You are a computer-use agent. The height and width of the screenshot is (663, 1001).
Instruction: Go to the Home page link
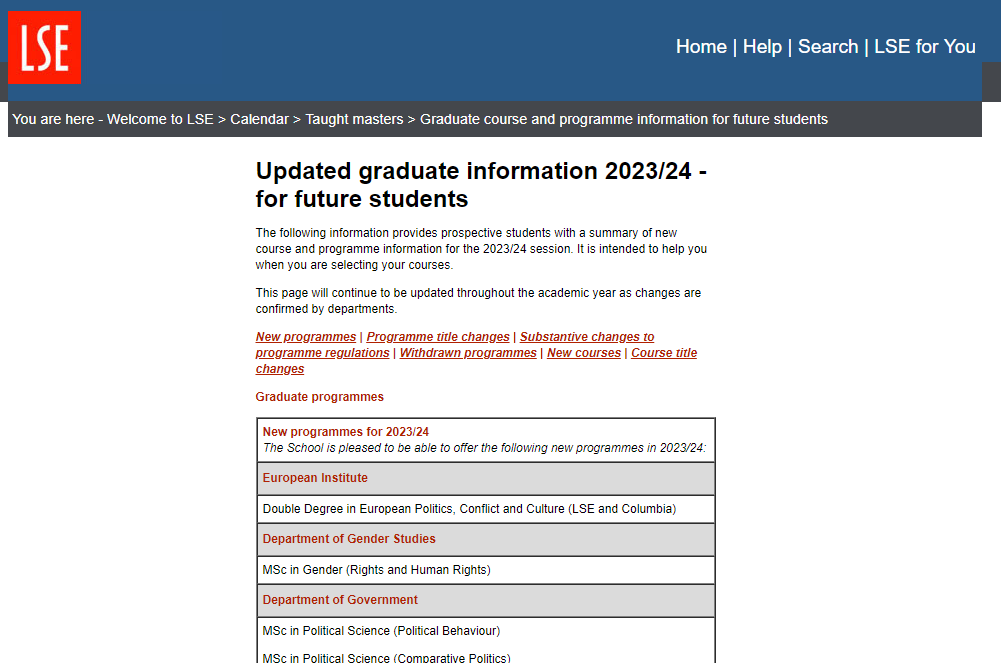tap(701, 47)
